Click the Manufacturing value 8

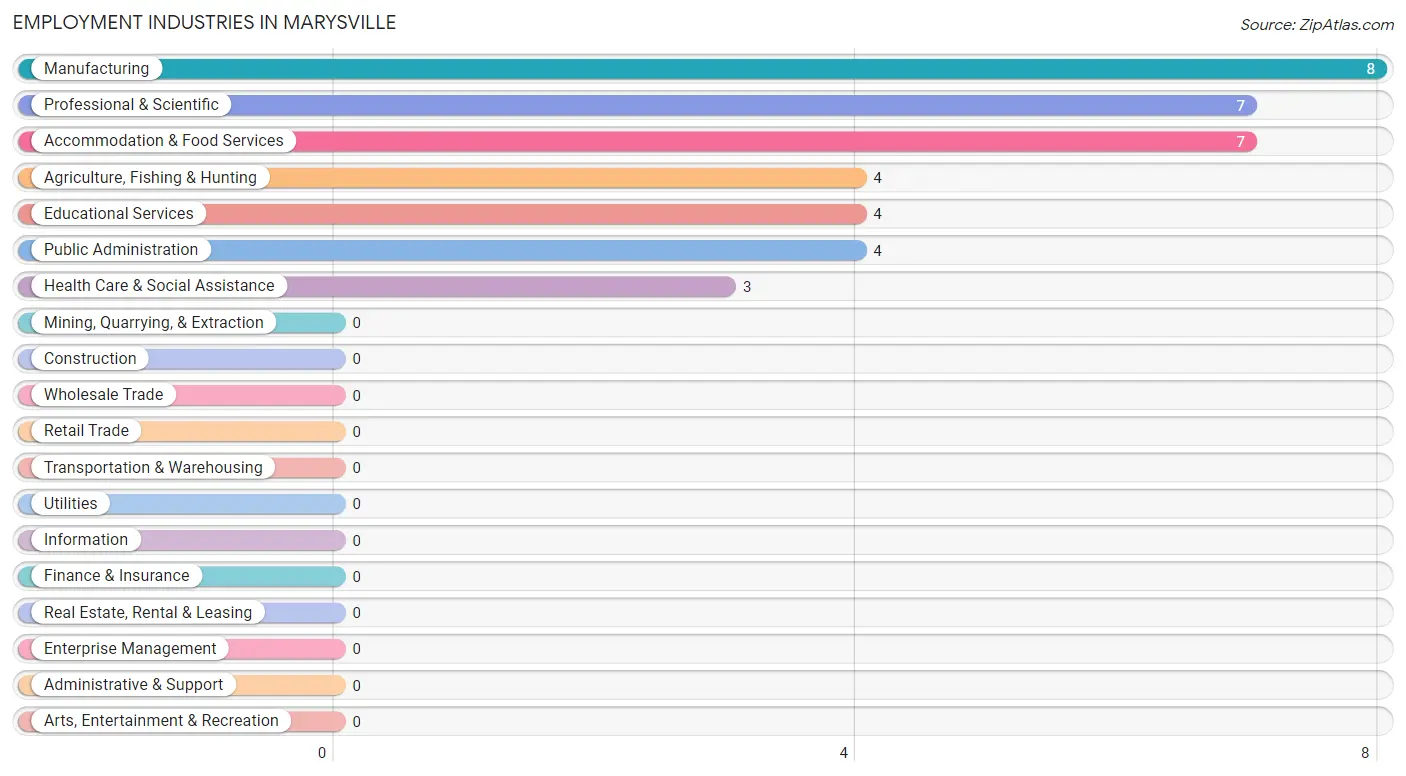point(1372,69)
